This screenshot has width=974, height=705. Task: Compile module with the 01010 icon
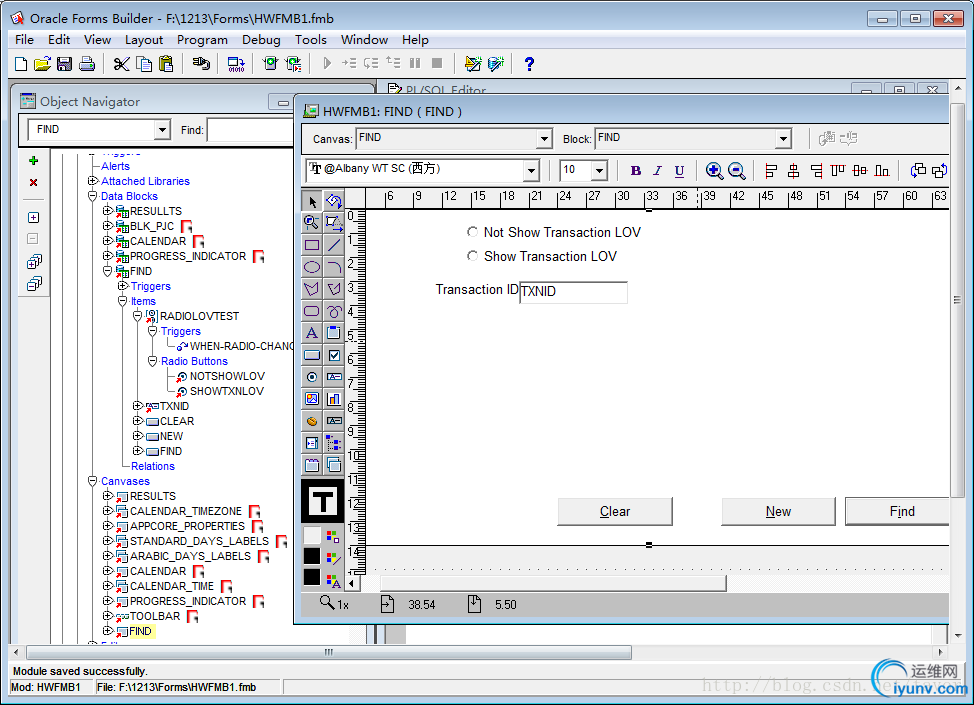tap(236, 64)
